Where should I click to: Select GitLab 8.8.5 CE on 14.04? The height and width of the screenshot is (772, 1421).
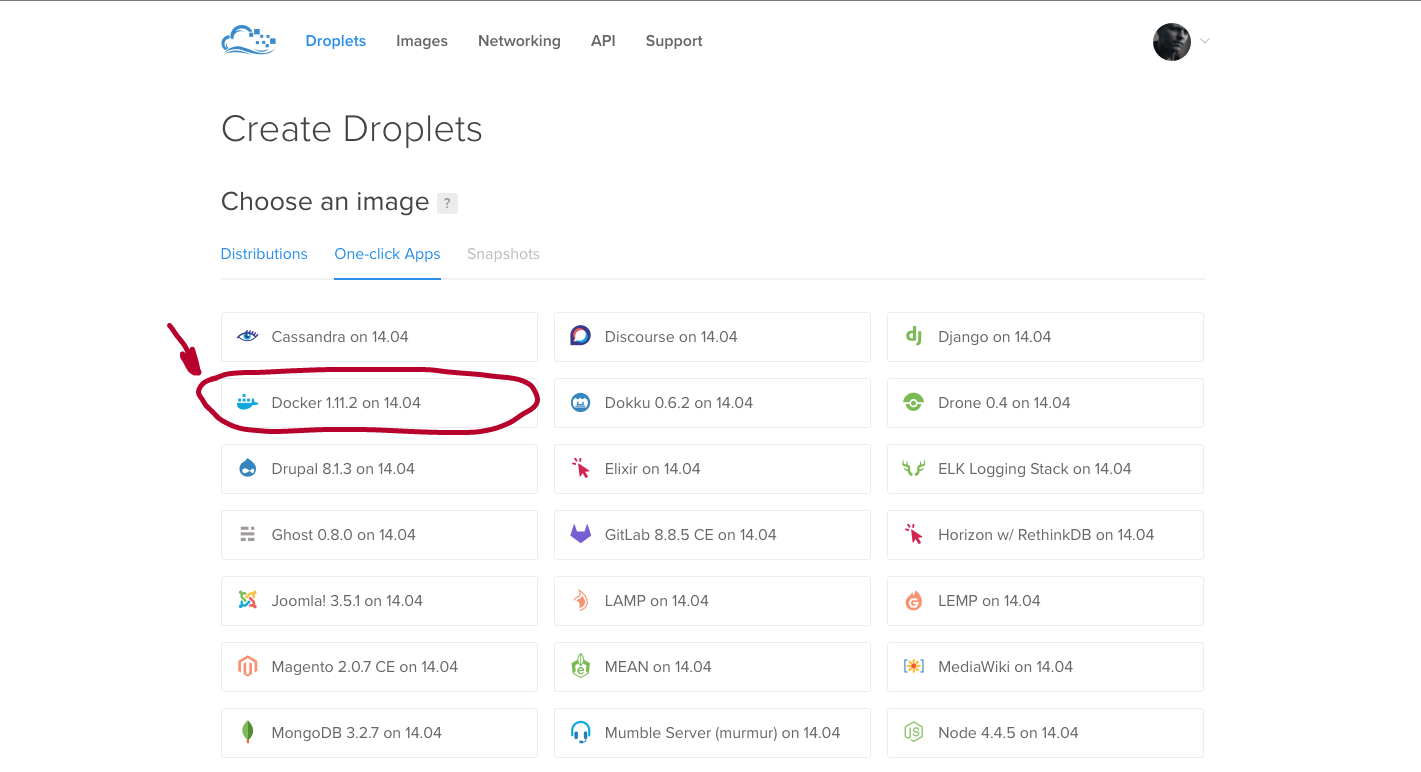click(712, 535)
